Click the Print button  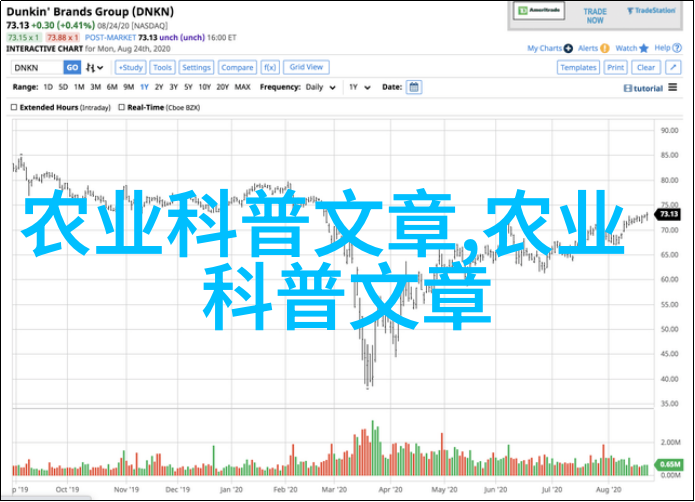coord(615,68)
